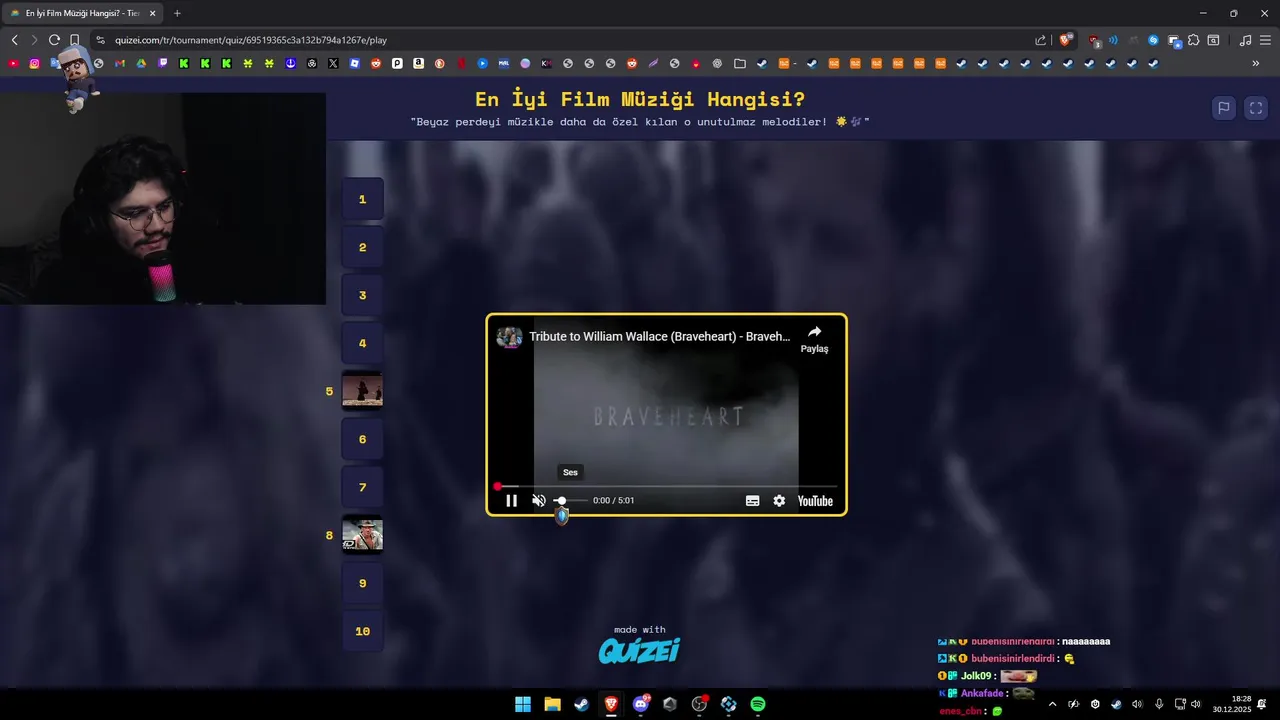Open the Twitch bookmark
1280x720 pixels.
click(163, 63)
